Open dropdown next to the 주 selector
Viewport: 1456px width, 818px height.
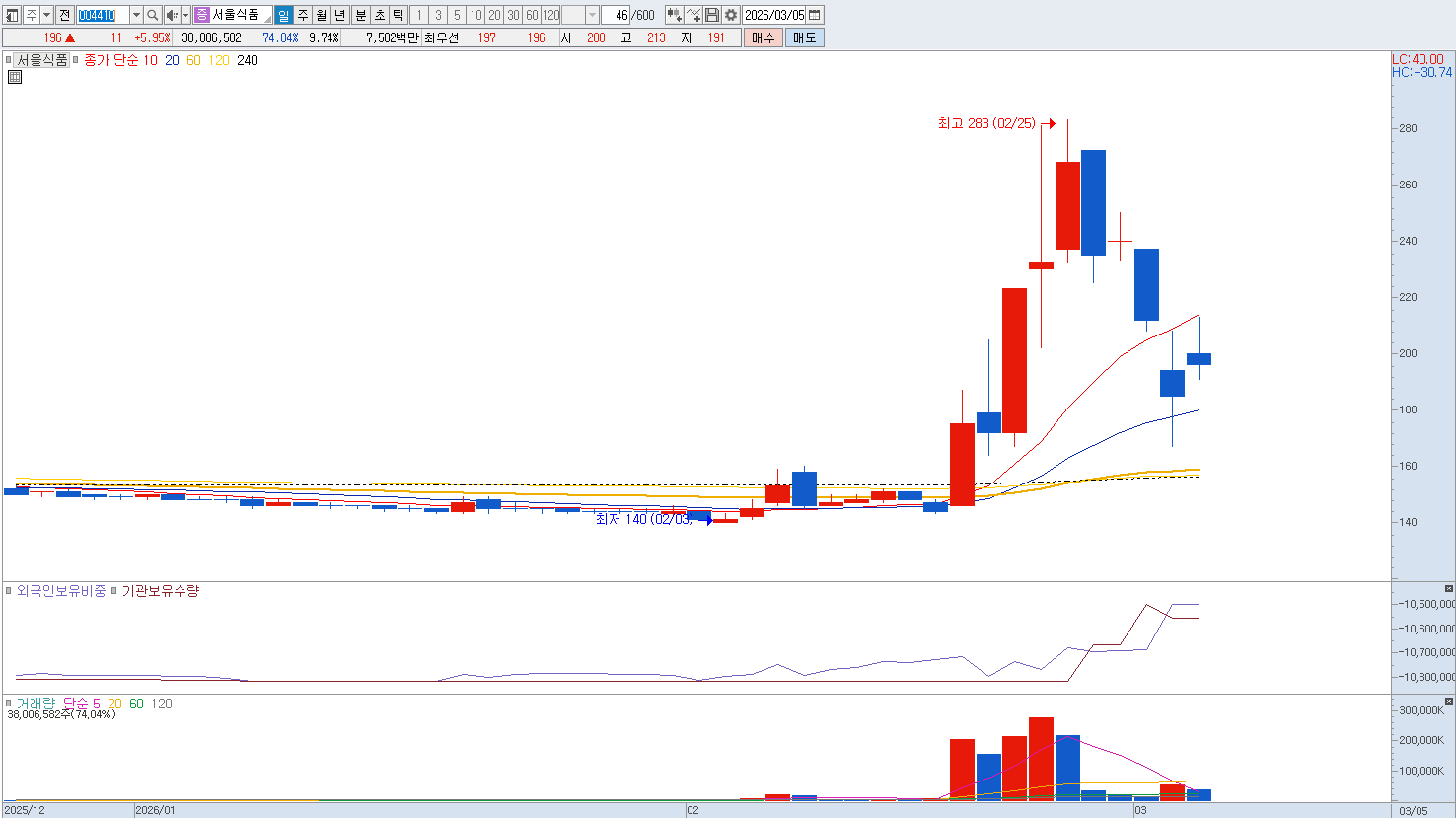(46, 15)
